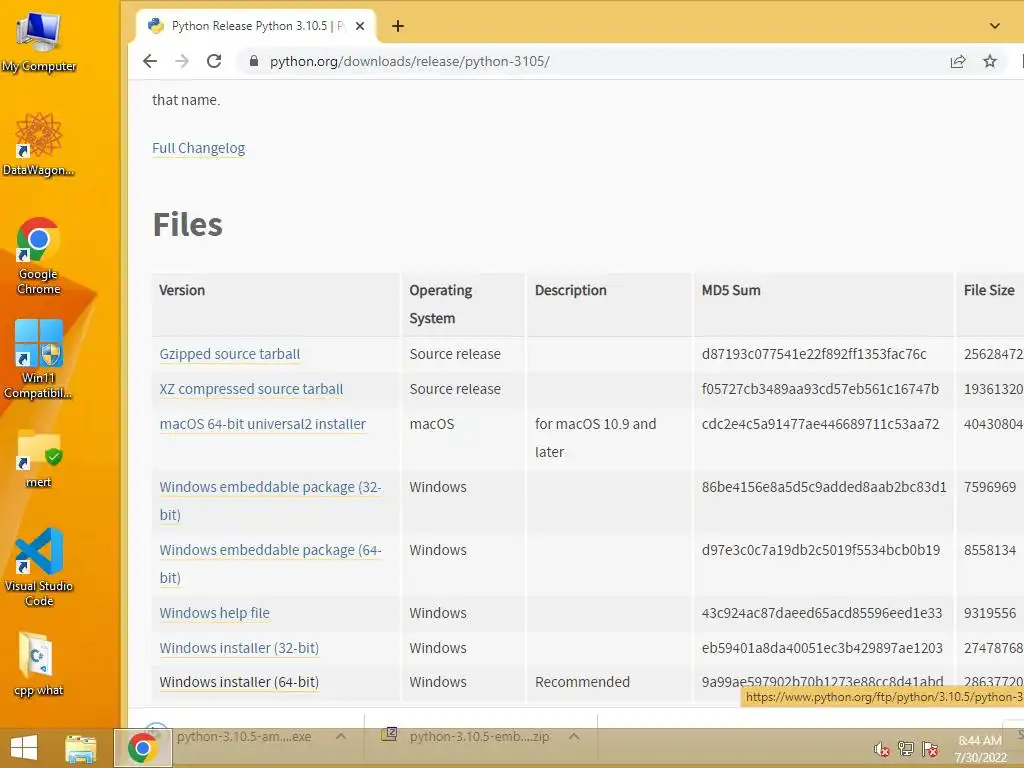Open the mert folder shortcut
The width and height of the screenshot is (1024, 768).
[x=39, y=459]
